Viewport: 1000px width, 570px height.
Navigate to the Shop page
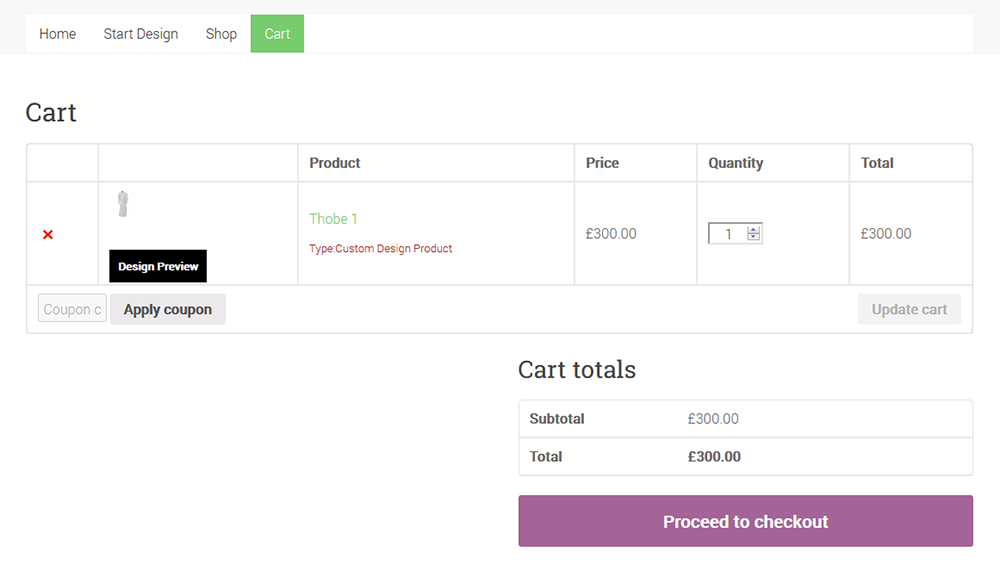[221, 34]
